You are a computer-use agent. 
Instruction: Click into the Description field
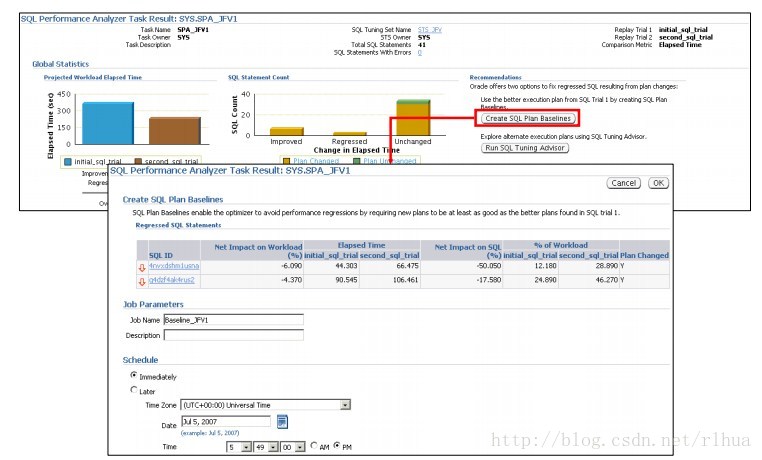234,335
